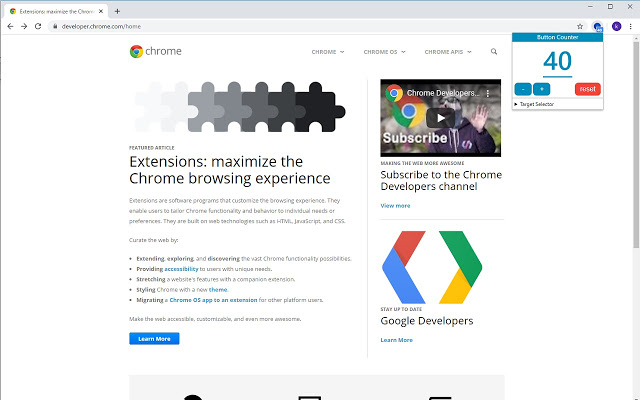Expand the Target Selector section
Screen dimensions: 640x400
point(534,104)
